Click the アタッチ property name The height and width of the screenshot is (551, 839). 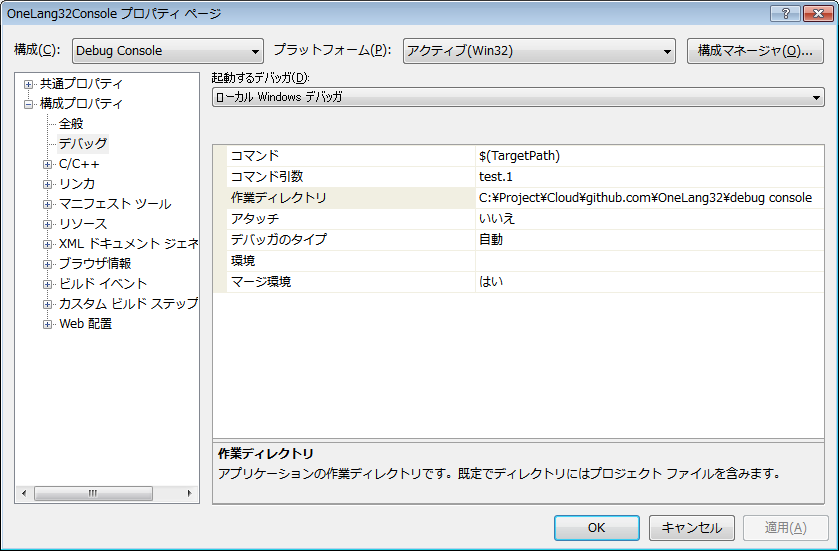[255, 219]
